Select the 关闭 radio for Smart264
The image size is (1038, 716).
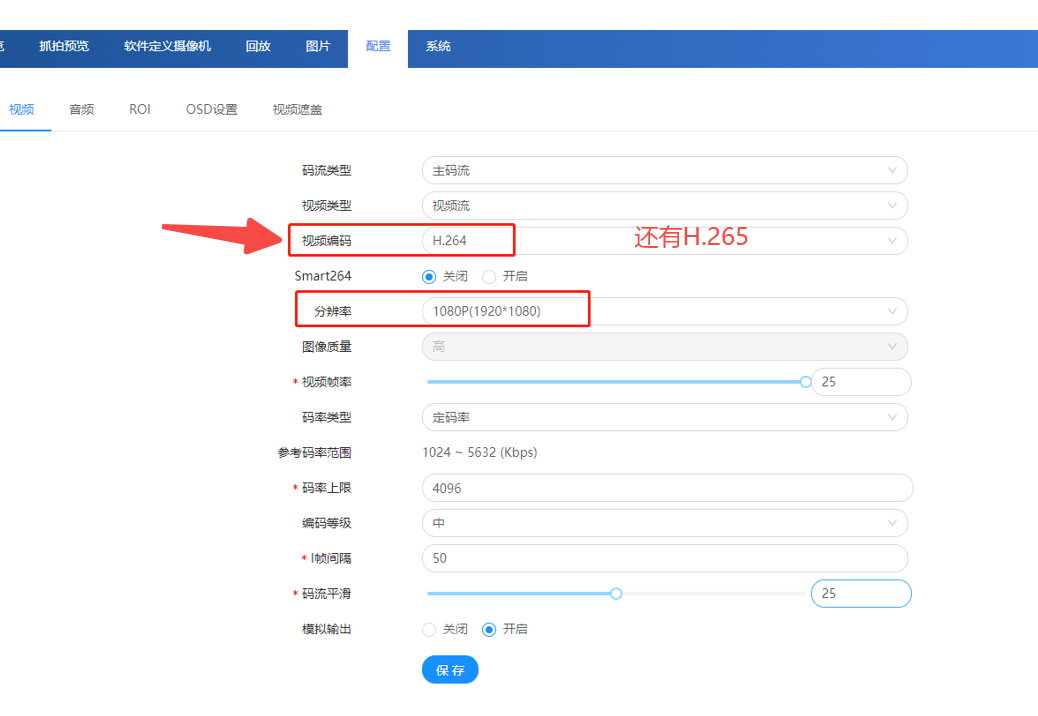(x=430, y=276)
